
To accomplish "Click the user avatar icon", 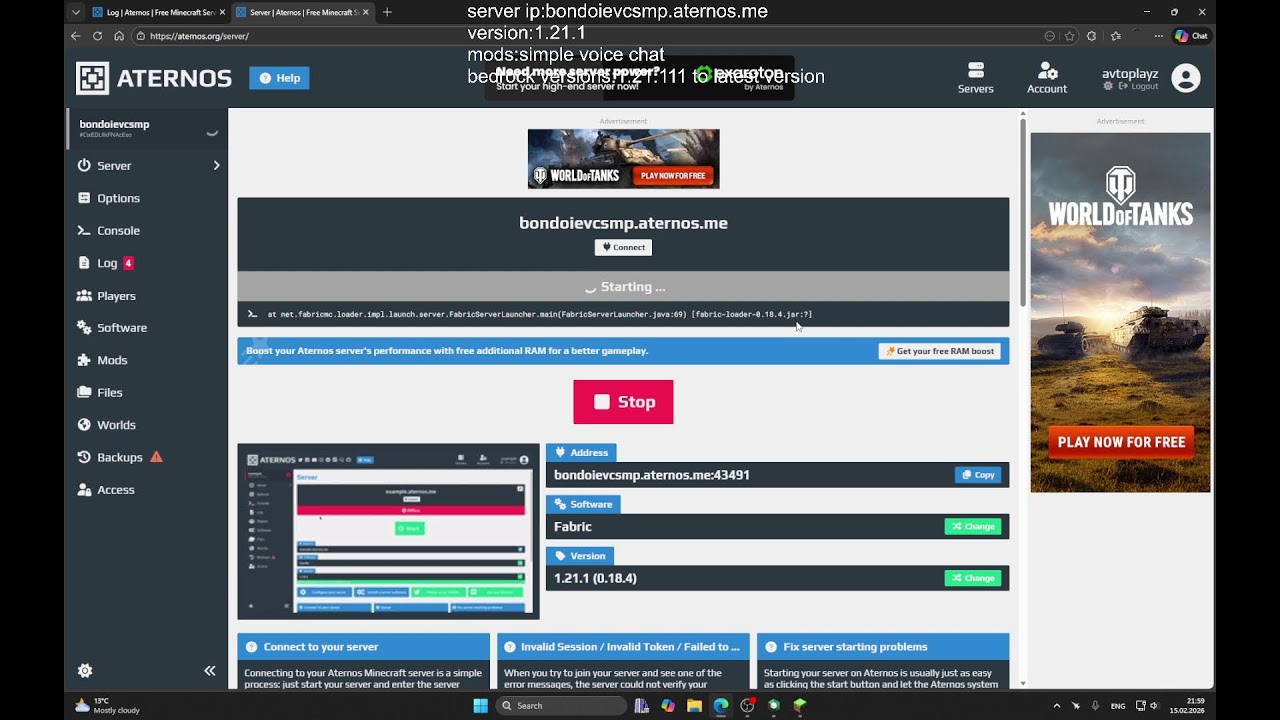I will click(x=1186, y=78).
